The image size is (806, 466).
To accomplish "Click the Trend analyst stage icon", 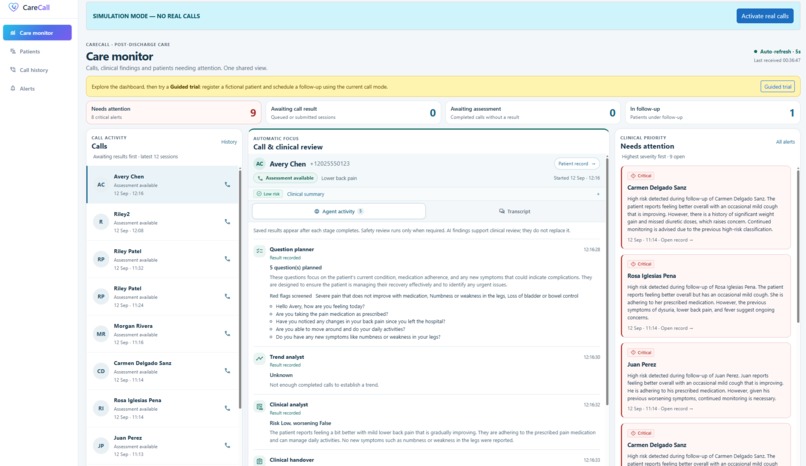I will coord(260,358).
